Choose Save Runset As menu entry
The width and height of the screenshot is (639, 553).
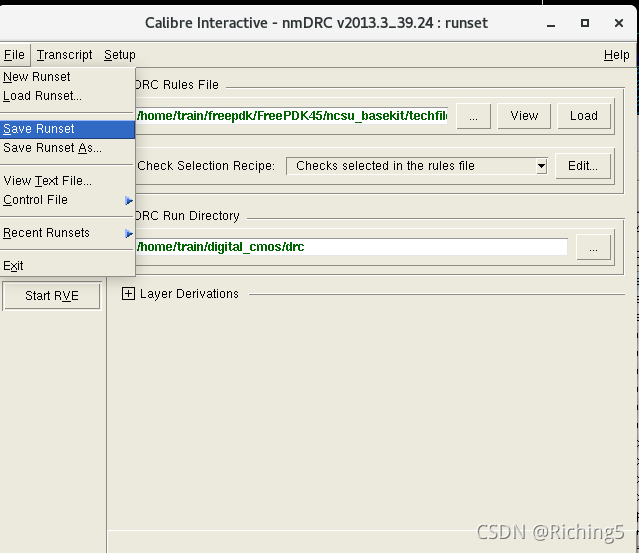click(52, 148)
